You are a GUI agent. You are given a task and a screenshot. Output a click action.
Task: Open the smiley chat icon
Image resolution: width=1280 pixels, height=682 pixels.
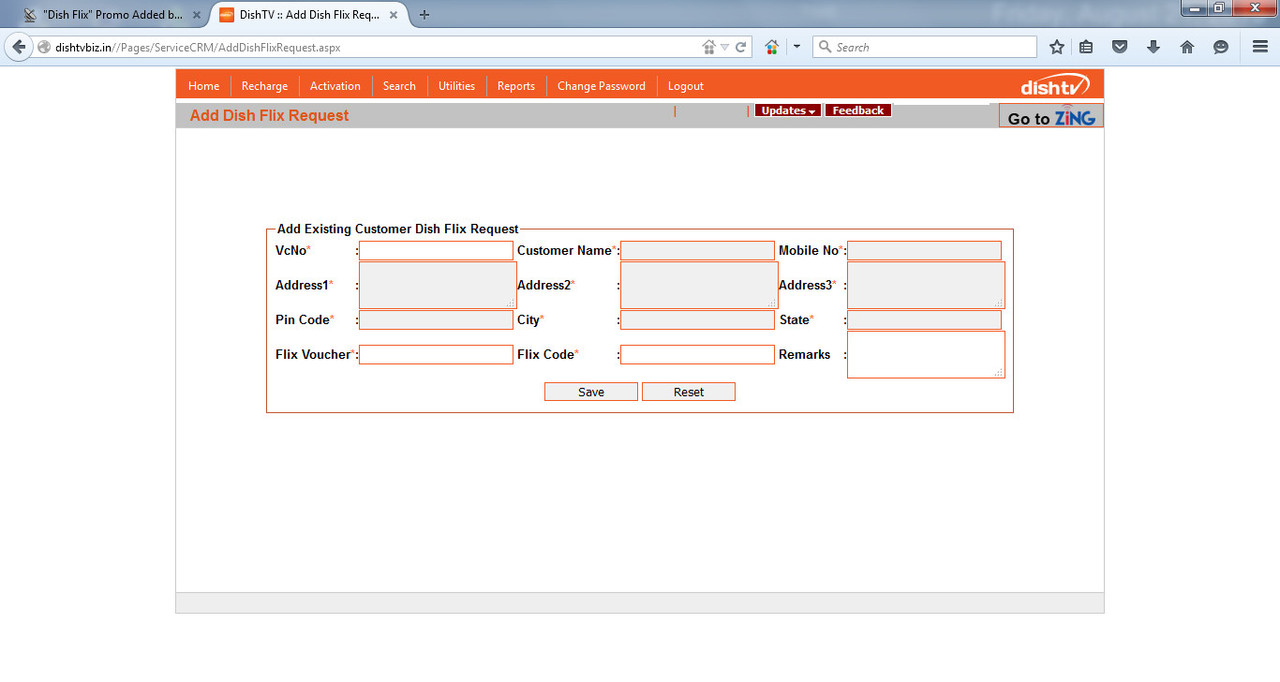click(1220, 47)
